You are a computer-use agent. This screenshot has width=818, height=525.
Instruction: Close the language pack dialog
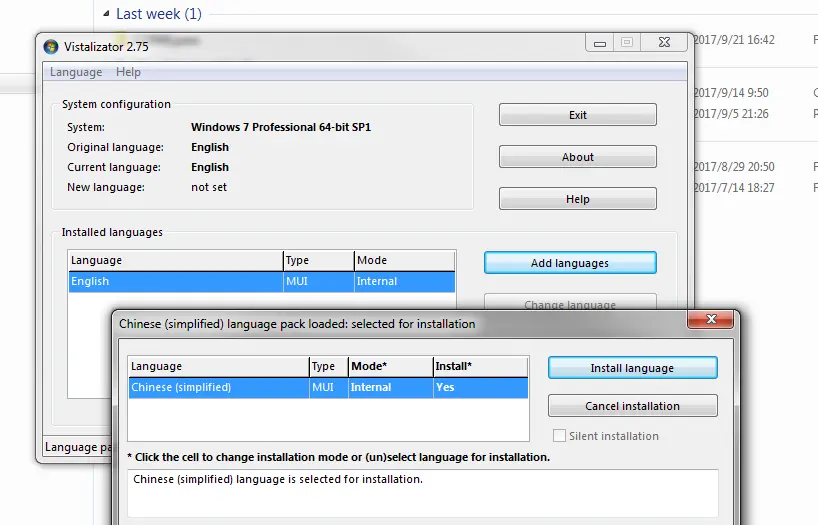click(x=711, y=319)
